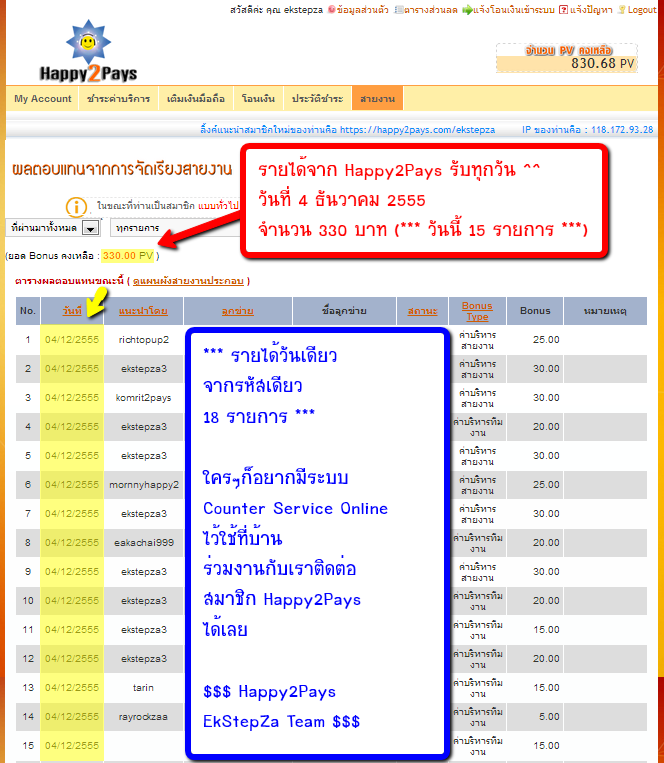
Task: Click the date 04/12/2555 in row 7
Action: 72,514
